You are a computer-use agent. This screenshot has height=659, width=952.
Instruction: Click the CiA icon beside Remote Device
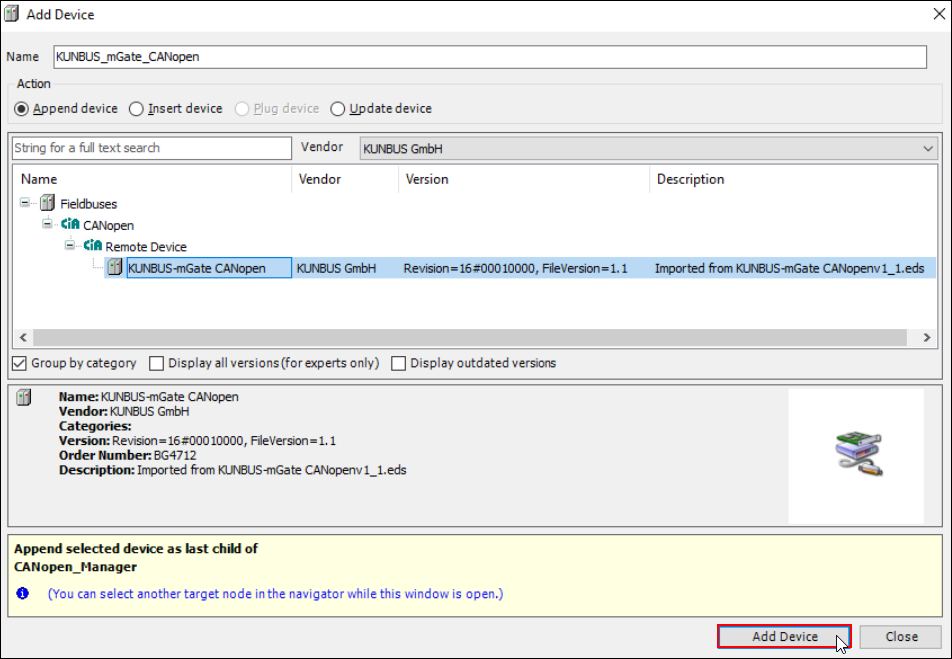[93, 245]
